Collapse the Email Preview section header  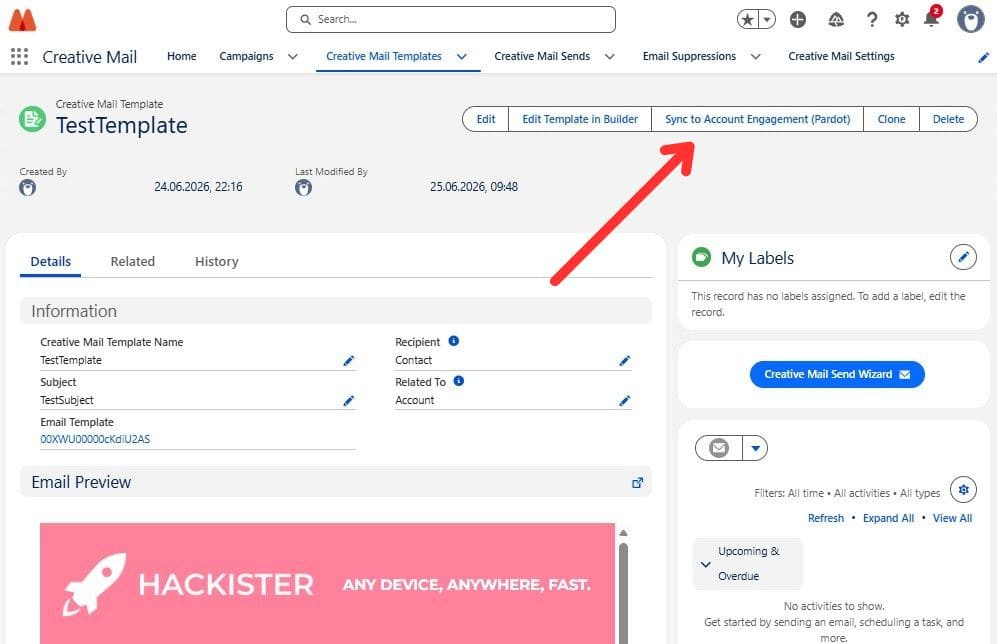(x=336, y=482)
